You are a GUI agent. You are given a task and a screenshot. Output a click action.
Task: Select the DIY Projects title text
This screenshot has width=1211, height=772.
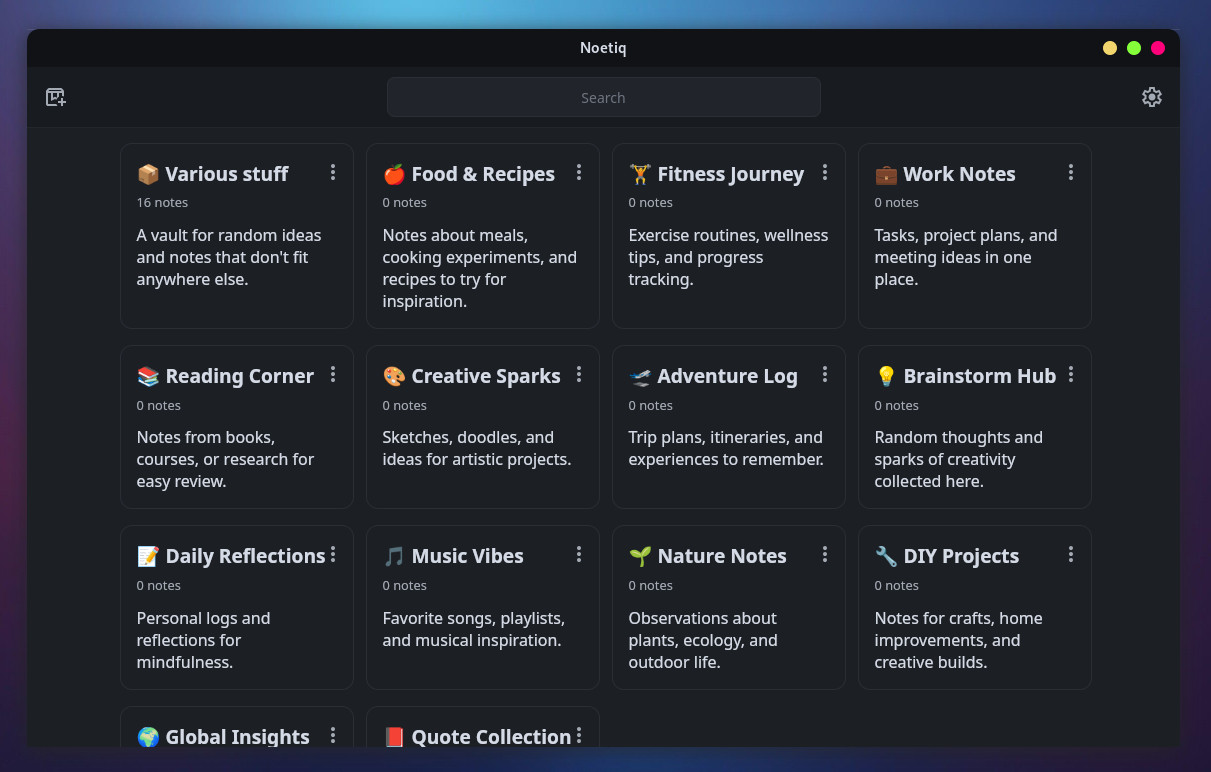(x=961, y=556)
